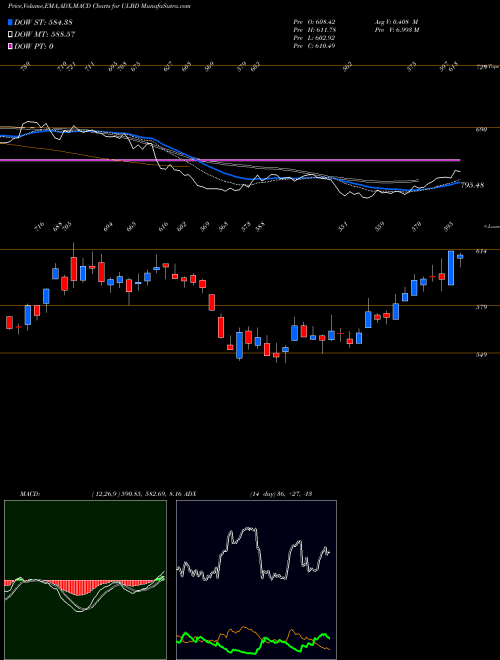Click the 614 price level label
This screenshot has width=500, height=660.
(481, 251)
